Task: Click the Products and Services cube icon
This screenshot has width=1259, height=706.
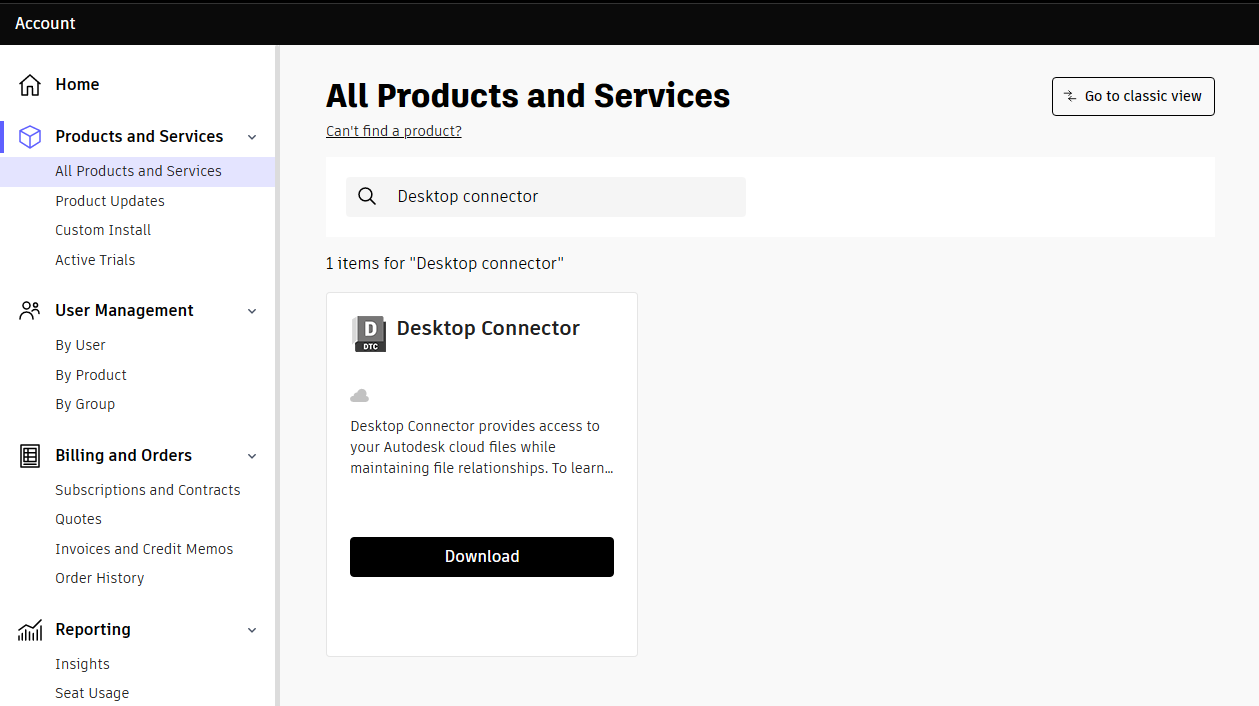Action: [30, 137]
